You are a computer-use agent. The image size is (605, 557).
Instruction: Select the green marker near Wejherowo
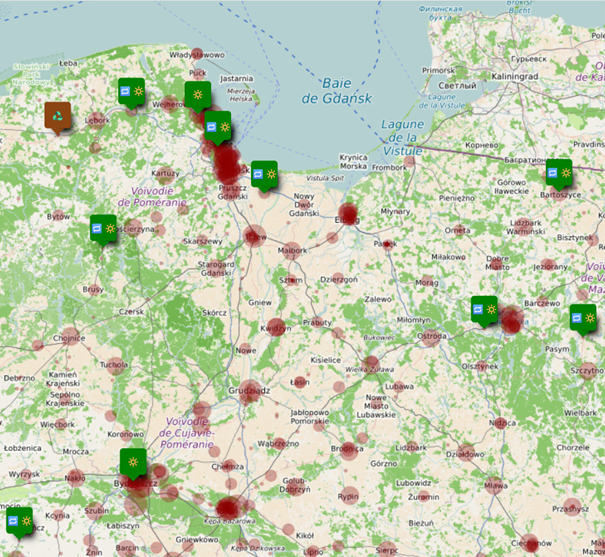pos(131,92)
